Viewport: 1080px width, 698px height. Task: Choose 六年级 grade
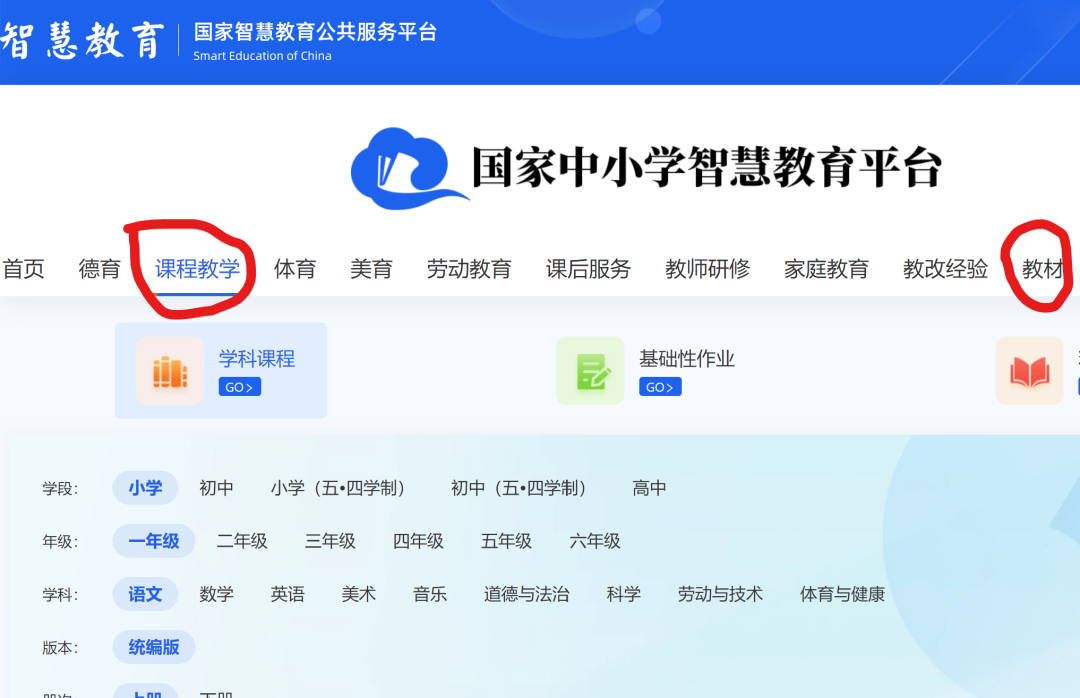[x=594, y=542]
